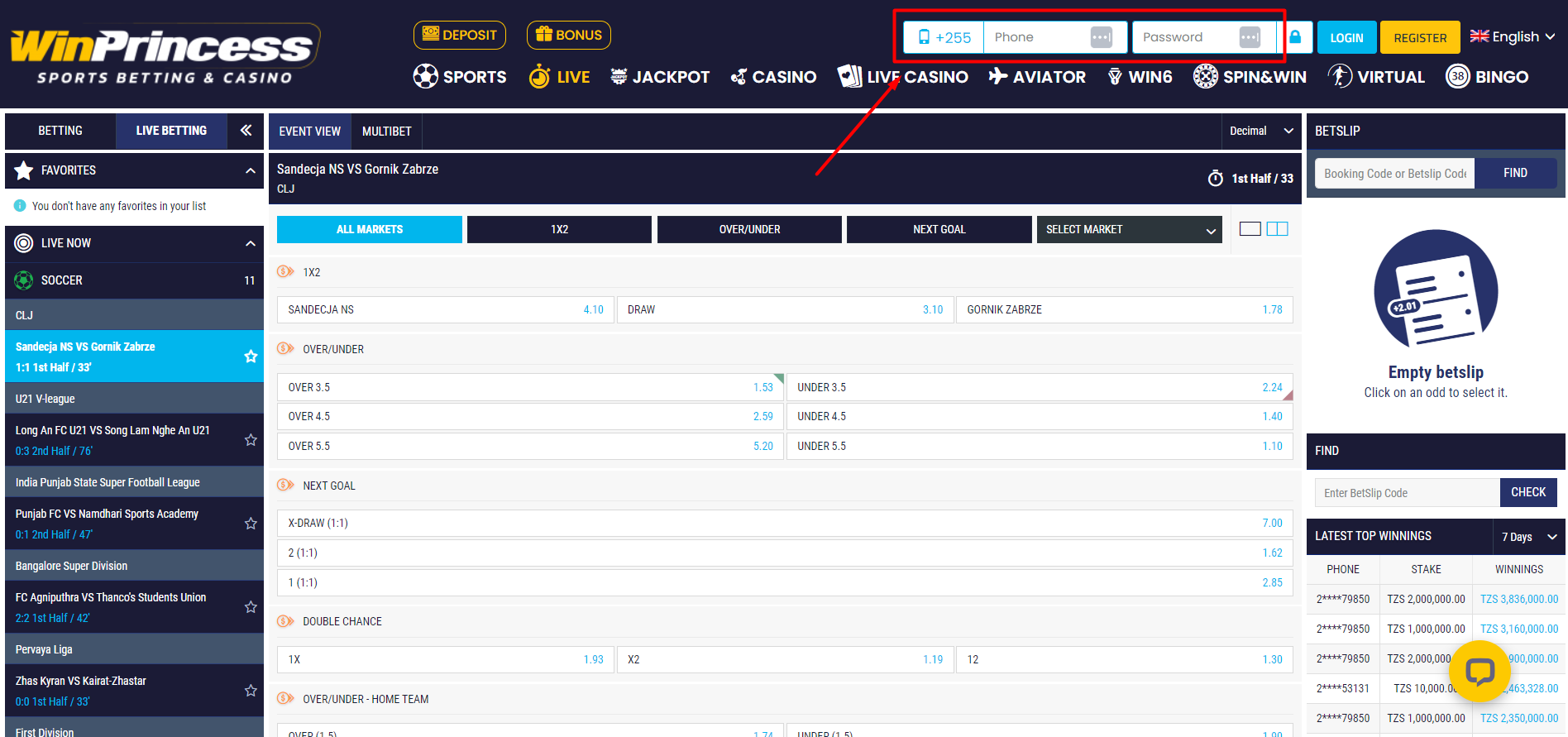Open the WIN6 game
The width and height of the screenshot is (1568, 737).
(1140, 77)
